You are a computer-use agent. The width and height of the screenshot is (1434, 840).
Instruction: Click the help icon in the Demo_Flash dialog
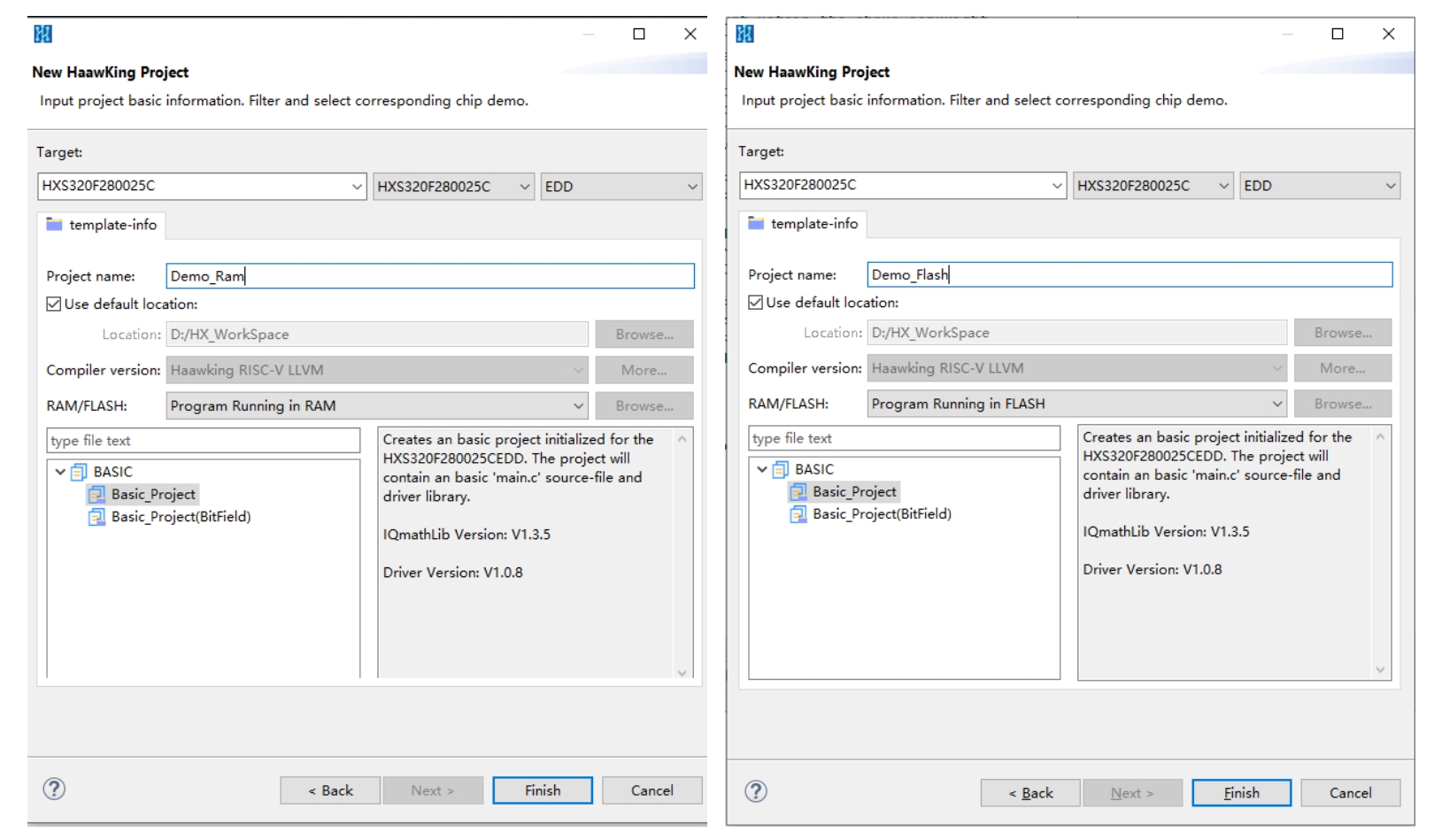pos(755,791)
